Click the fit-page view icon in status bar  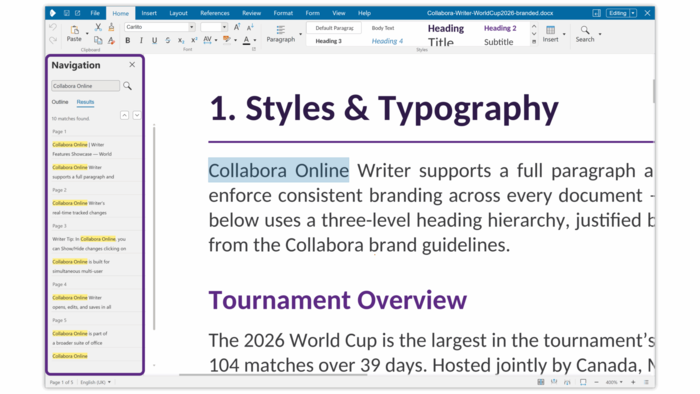click(x=583, y=382)
